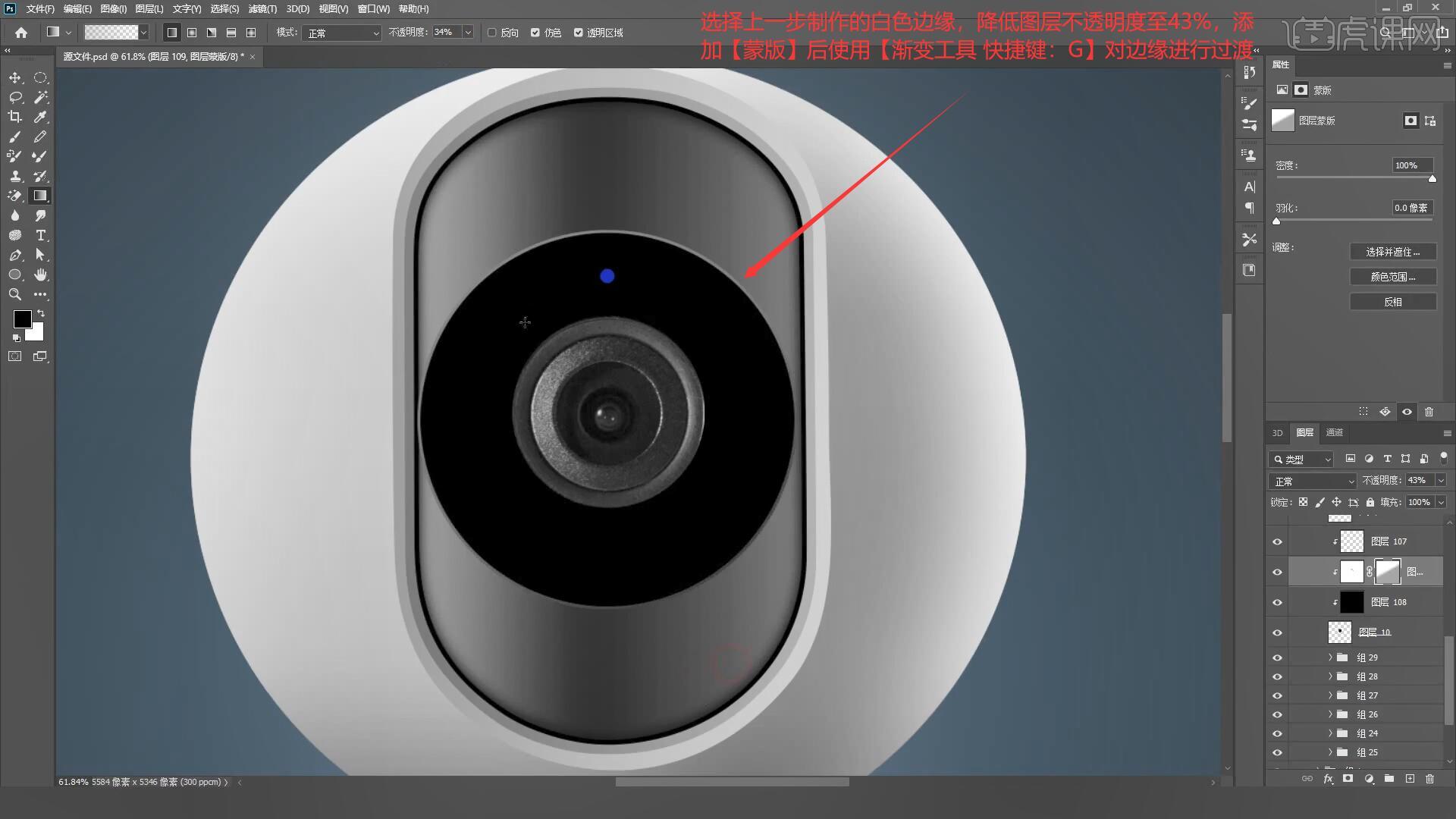The image size is (1456, 819).
Task: Select the Clone Stamp tool
Action: click(x=15, y=176)
